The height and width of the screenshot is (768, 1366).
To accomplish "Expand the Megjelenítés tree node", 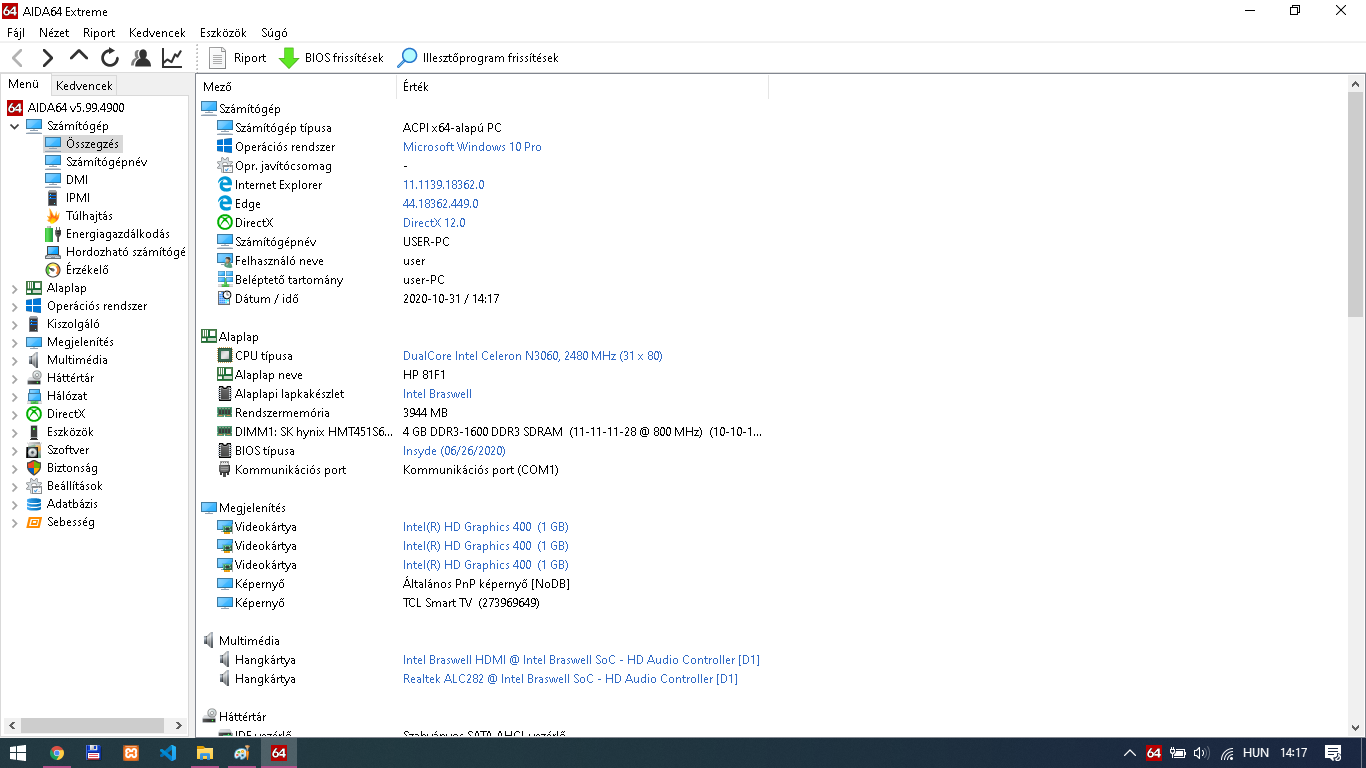I will pos(14,342).
